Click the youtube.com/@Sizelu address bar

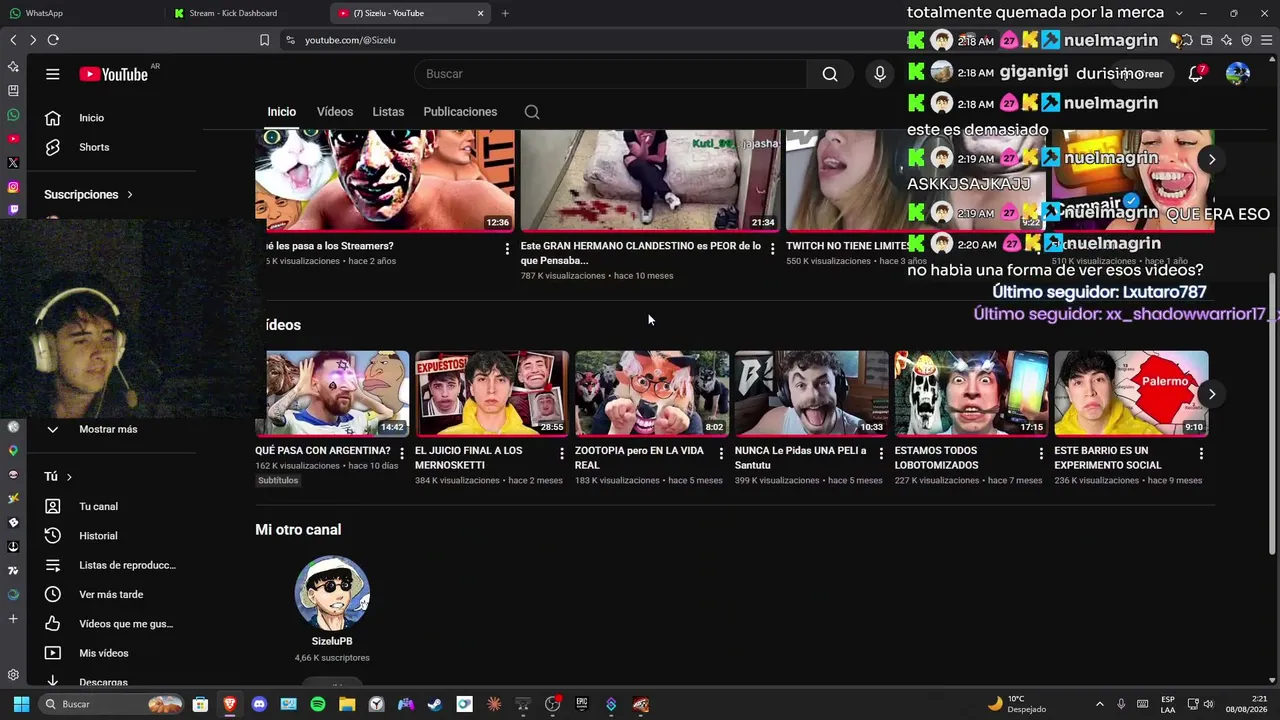(x=350, y=40)
